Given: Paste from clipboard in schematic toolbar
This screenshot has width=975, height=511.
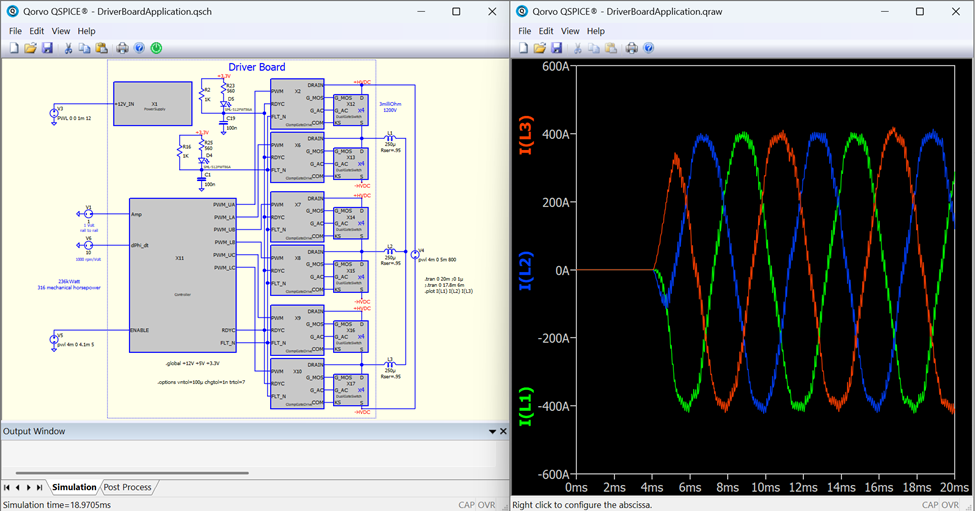Looking at the screenshot, I should (100, 48).
